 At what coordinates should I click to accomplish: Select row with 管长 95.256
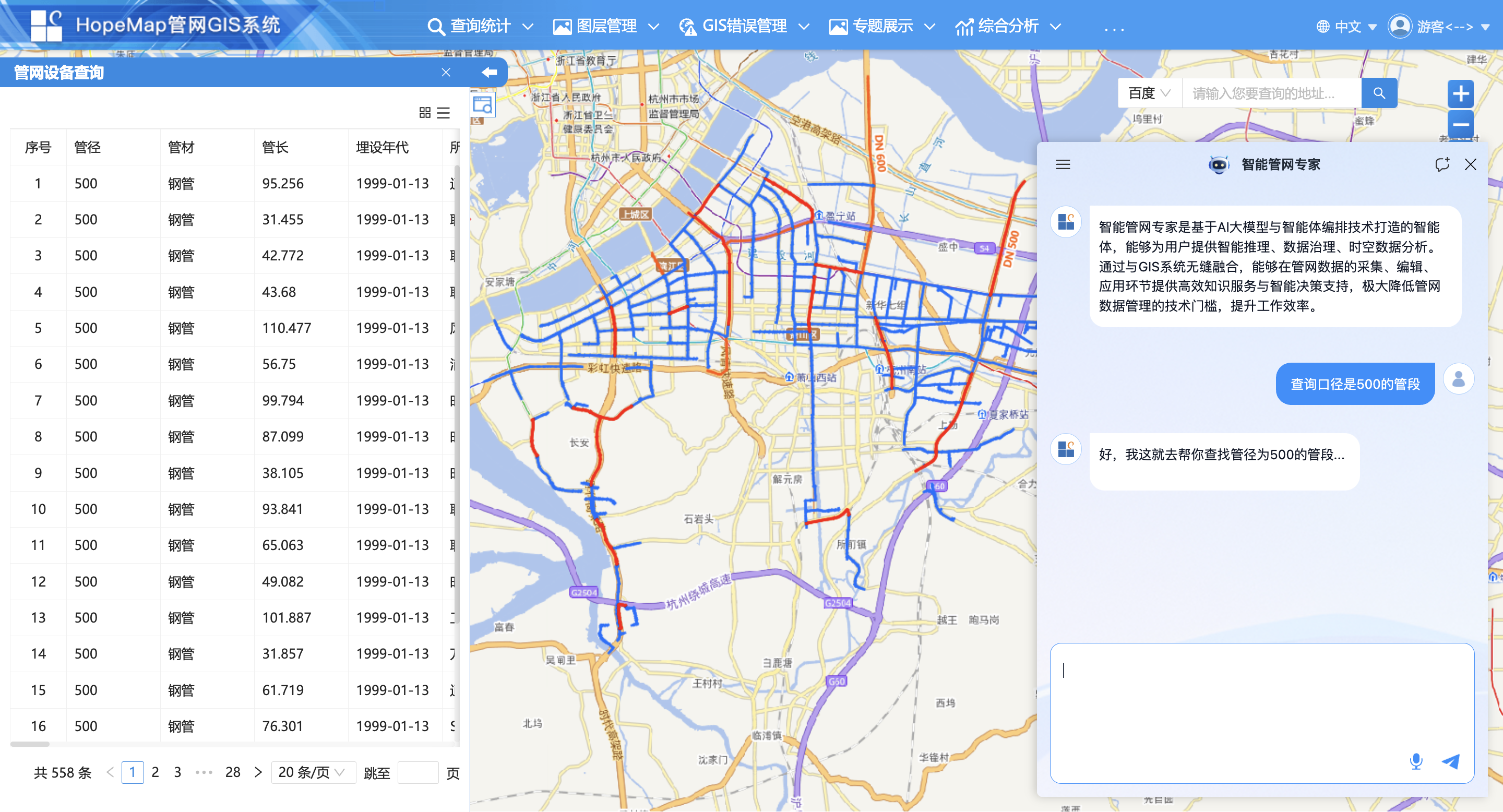pos(234,184)
